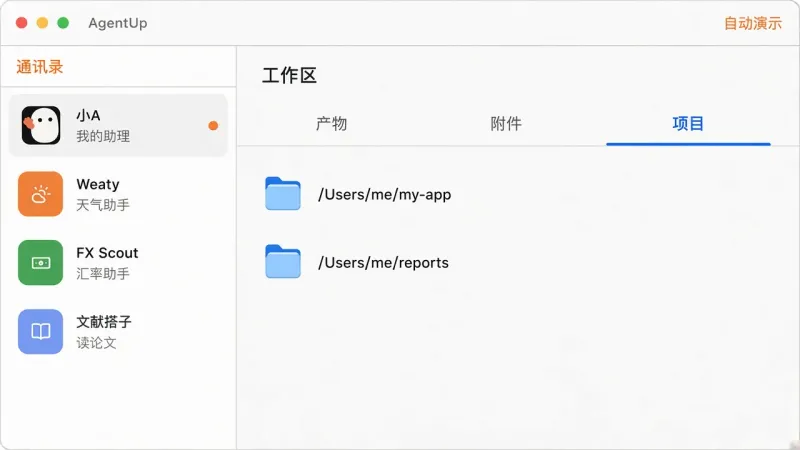The width and height of the screenshot is (800, 450).
Task: Click the 我的助理 subtitle
Action: (x=103, y=136)
